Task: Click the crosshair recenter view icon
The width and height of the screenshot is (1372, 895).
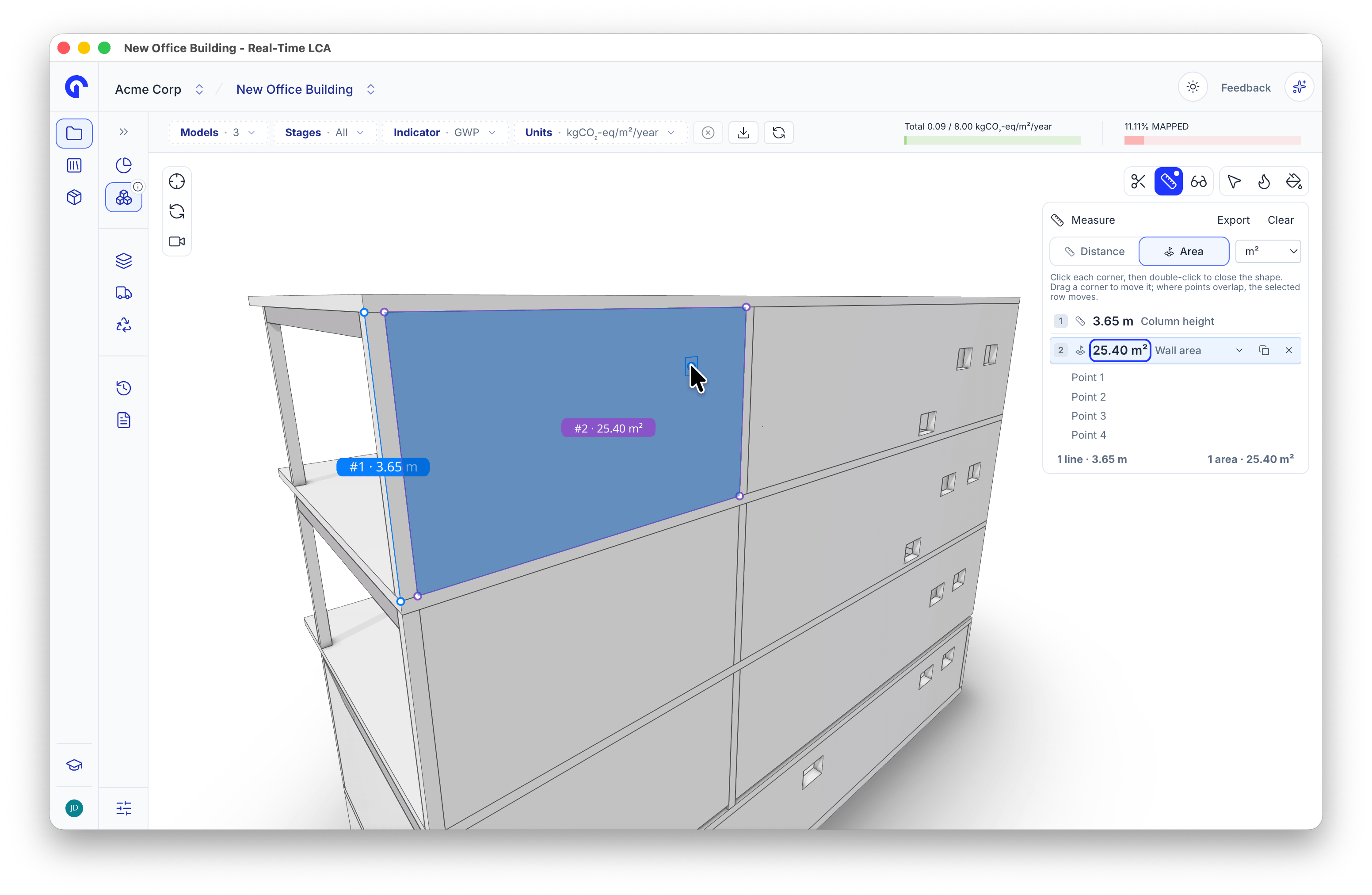Action: [176, 182]
